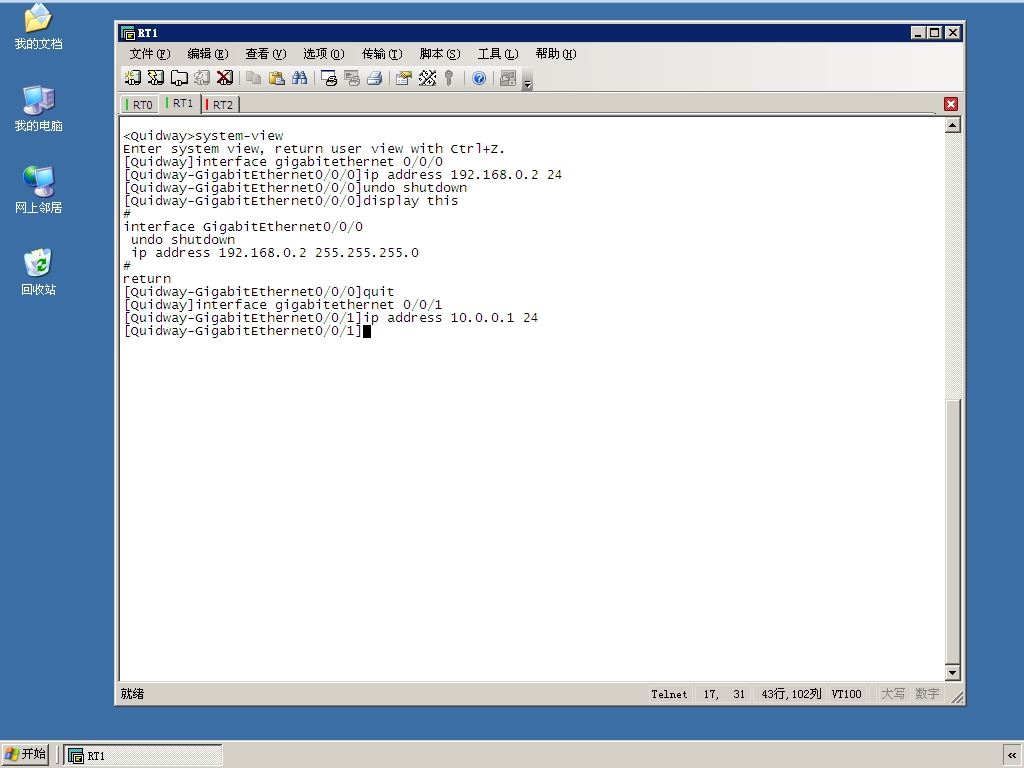Select the 回收站 recycle bin icon
The width and height of the screenshot is (1024, 768).
(39, 272)
